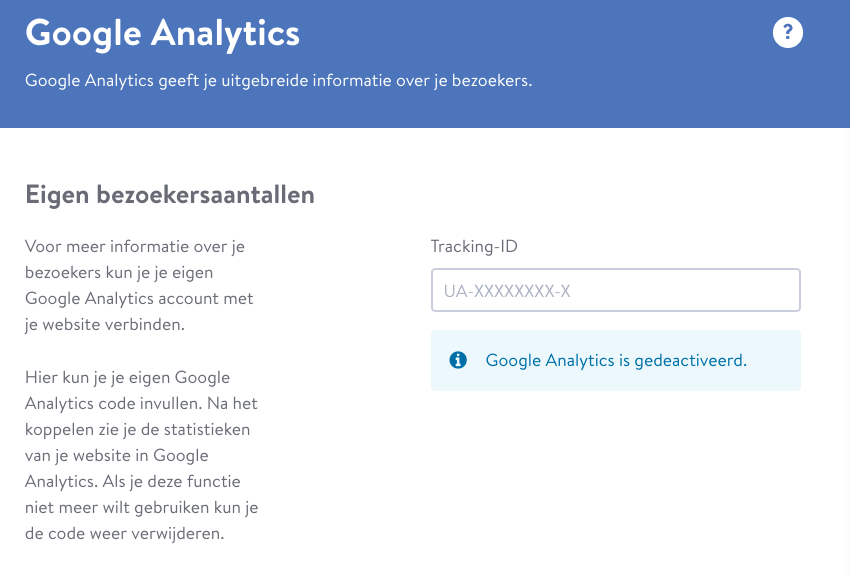Click the 'Eigen bezoekersaantallen' section heading
Viewport: 850px width, 576px height.
point(170,195)
